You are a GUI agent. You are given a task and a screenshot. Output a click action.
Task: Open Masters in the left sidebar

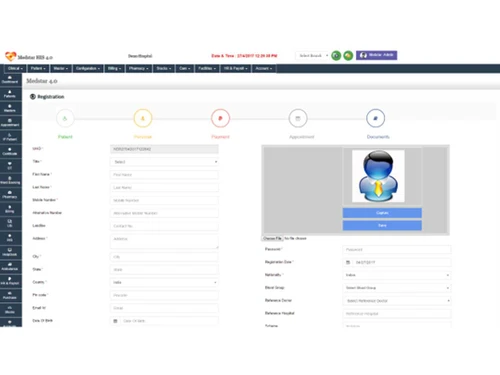click(10, 108)
